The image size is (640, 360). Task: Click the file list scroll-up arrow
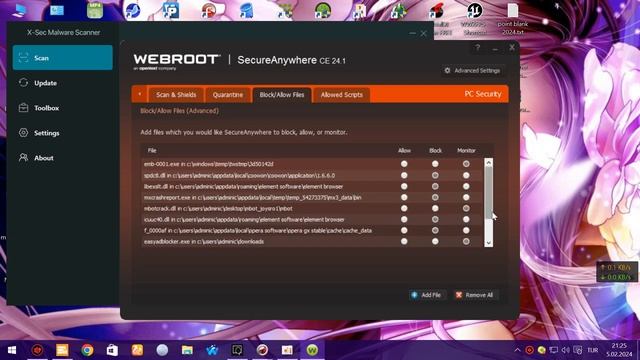(489, 162)
